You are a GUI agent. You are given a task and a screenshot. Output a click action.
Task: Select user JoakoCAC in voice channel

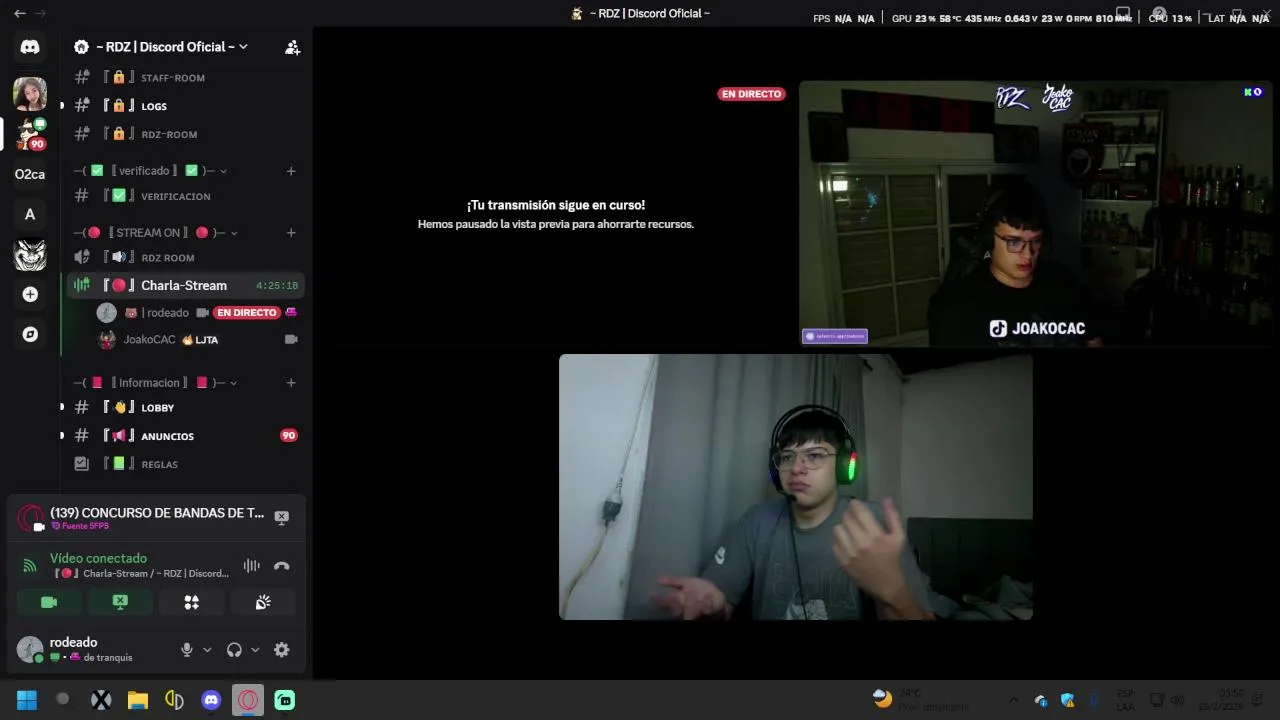click(149, 340)
